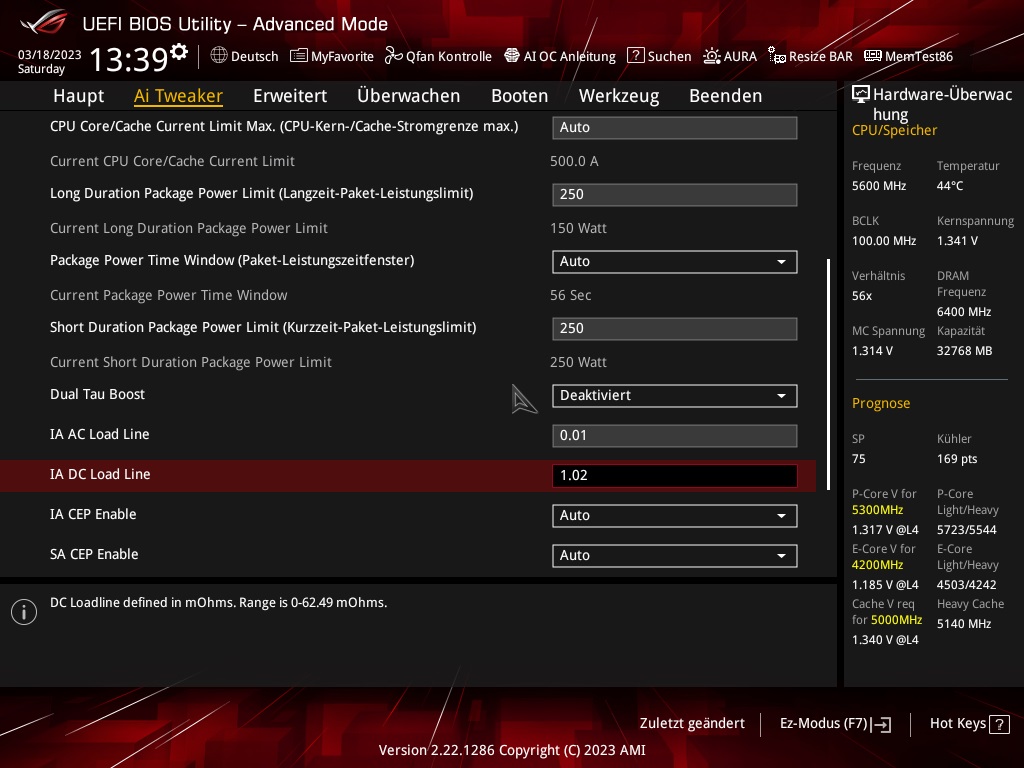Edit Short Duration Package Power Limit field
1024x768 pixels.
tap(675, 328)
